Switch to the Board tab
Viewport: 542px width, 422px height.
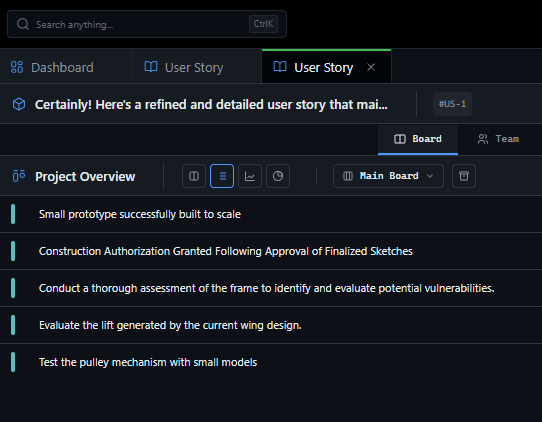coord(418,139)
